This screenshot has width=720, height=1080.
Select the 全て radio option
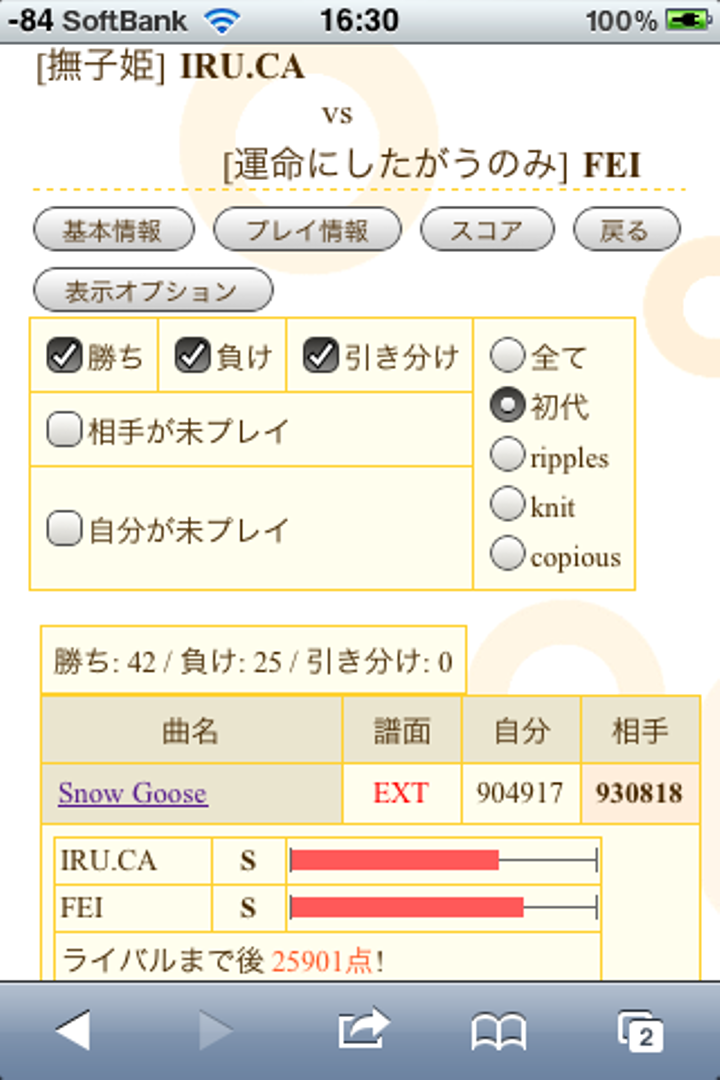(508, 355)
